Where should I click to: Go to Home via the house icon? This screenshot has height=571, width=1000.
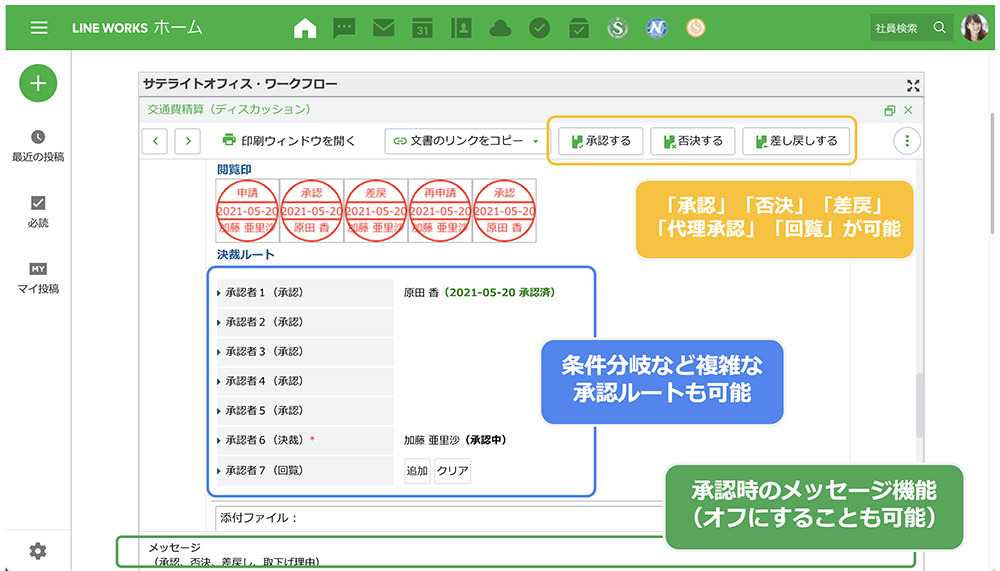[305, 28]
